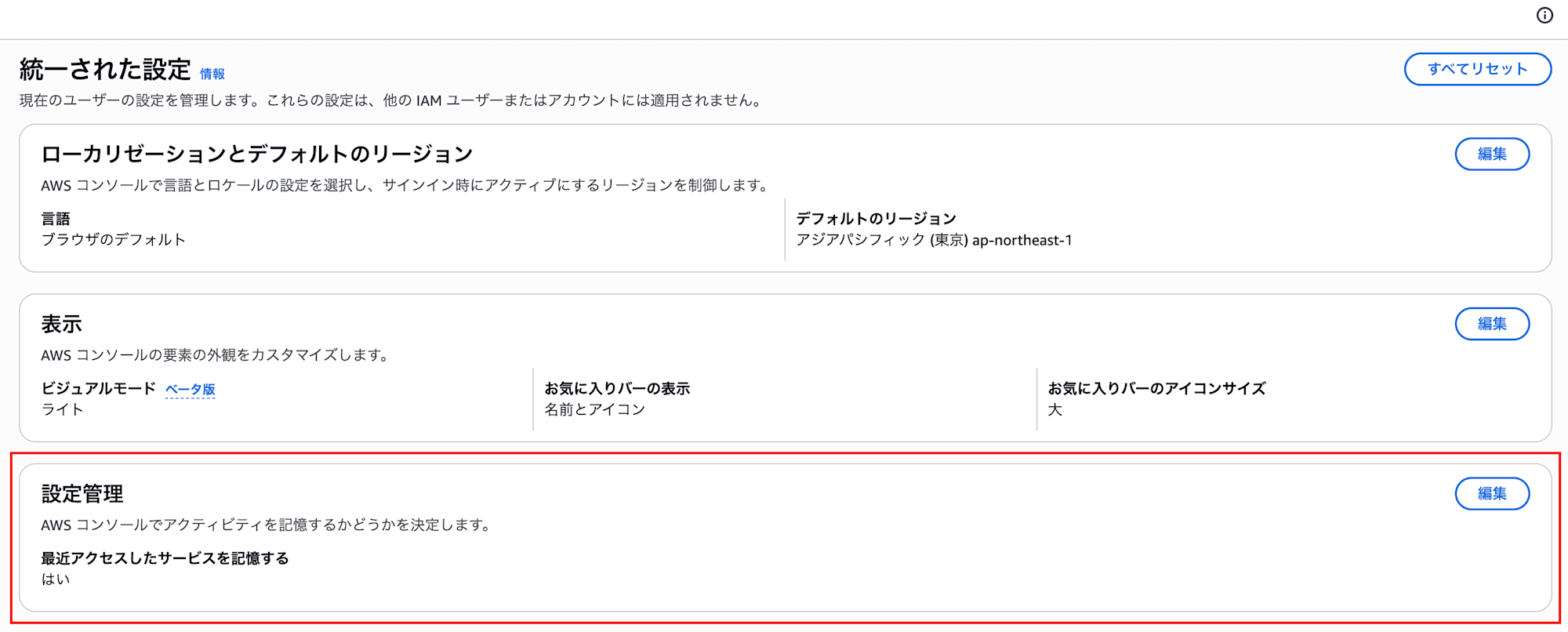This screenshot has height=632, width=1568.
Task: Click the 名前とアイコン favorites bar value
Action: click(x=594, y=409)
